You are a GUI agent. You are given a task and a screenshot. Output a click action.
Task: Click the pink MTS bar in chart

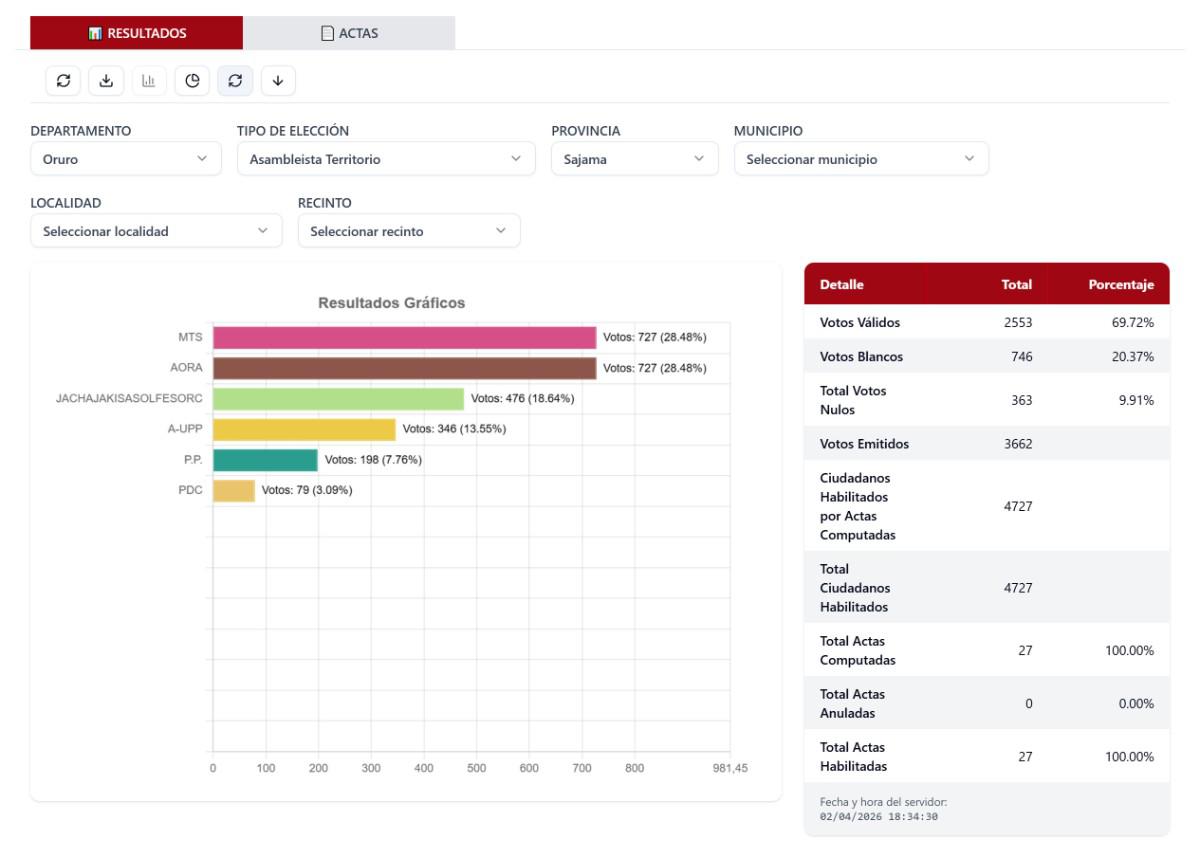click(404, 338)
